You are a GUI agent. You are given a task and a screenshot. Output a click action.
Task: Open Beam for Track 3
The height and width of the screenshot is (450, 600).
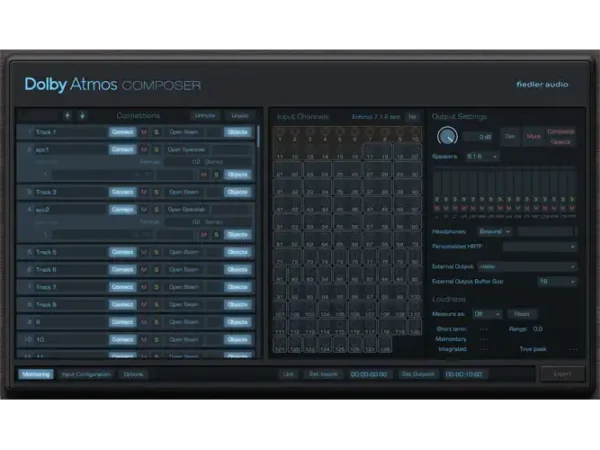tap(184, 192)
